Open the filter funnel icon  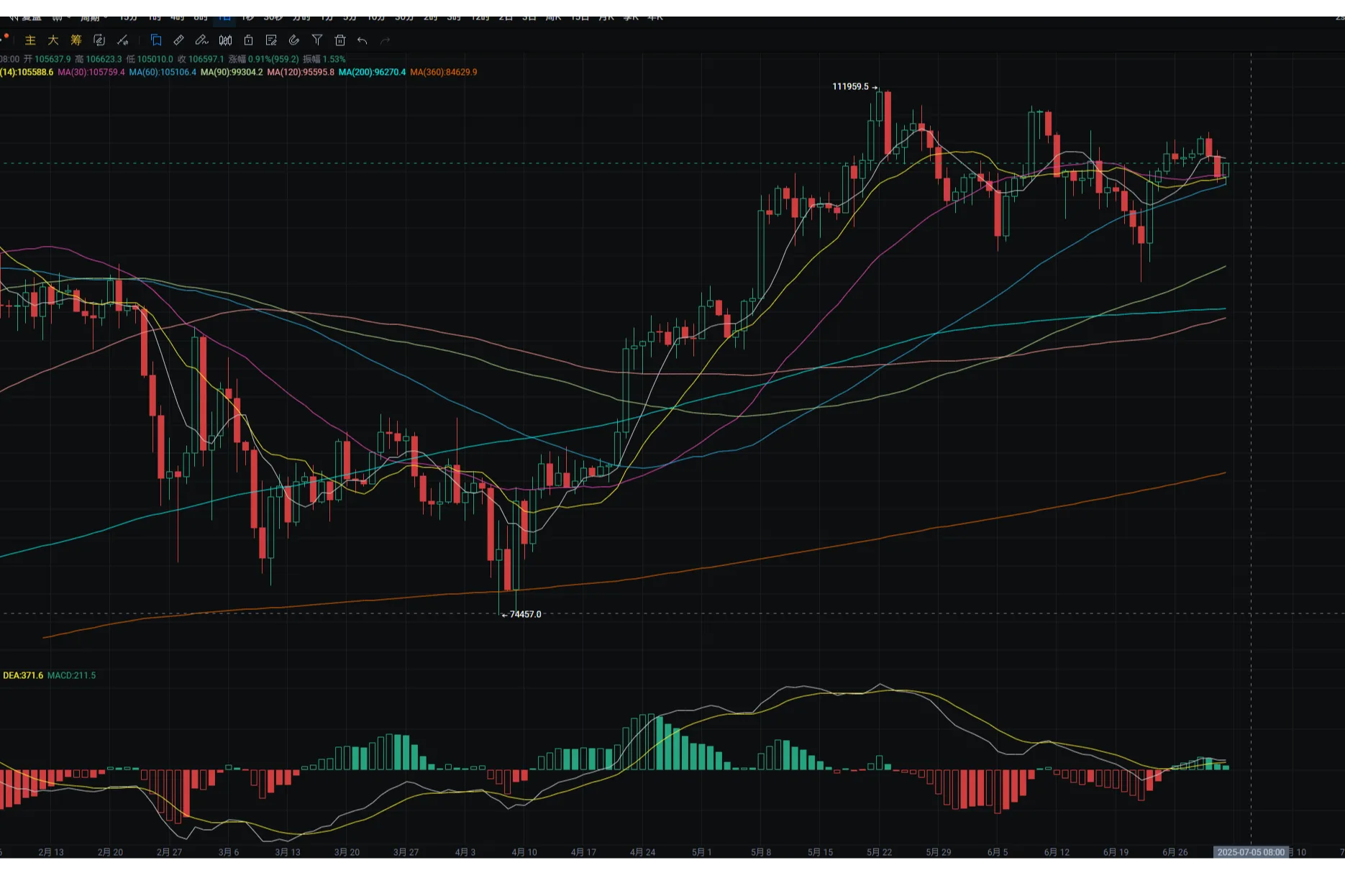(317, 40)
